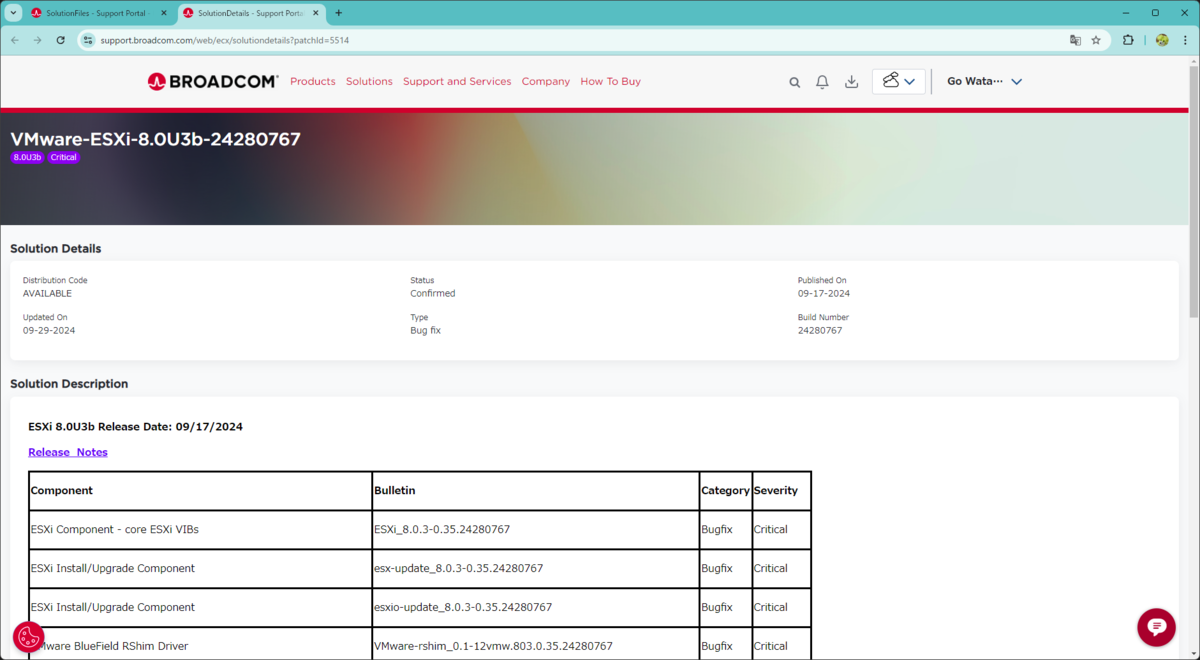Click the Broadcom logo

(x=212, y=82)
